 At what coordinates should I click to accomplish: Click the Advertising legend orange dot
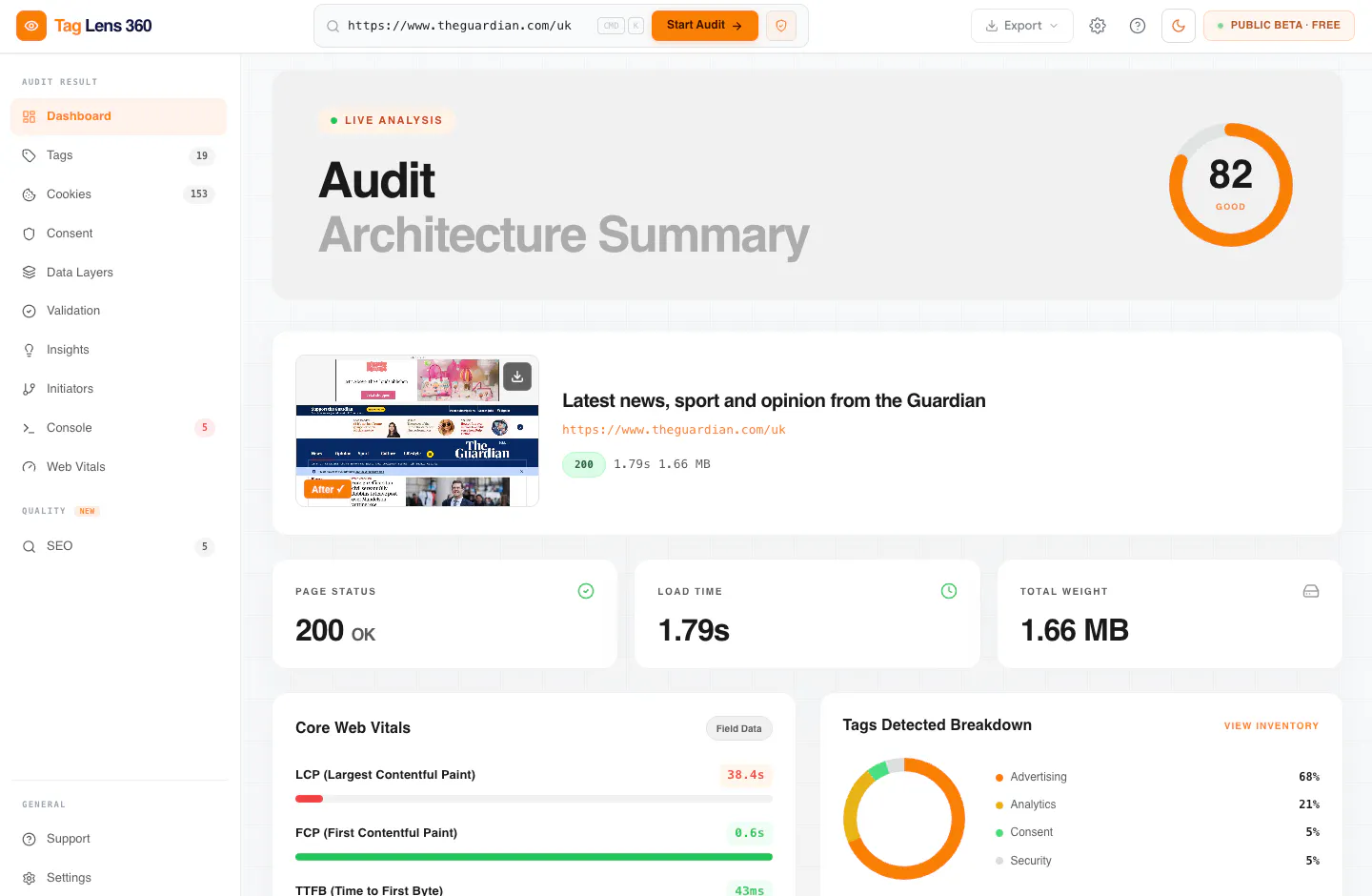[999, 778]
